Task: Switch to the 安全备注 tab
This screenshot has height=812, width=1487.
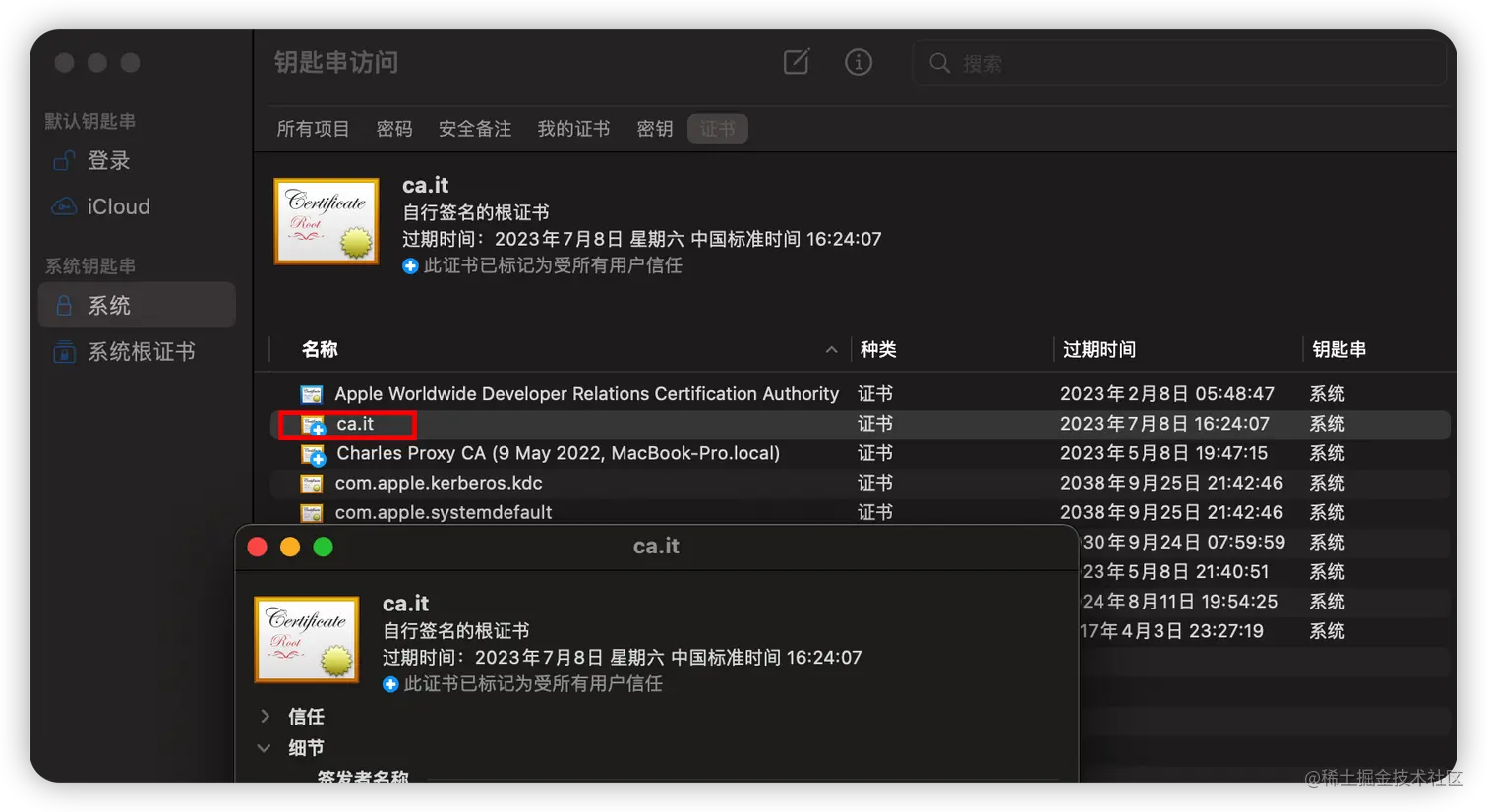Action: [x=475, y=129]
